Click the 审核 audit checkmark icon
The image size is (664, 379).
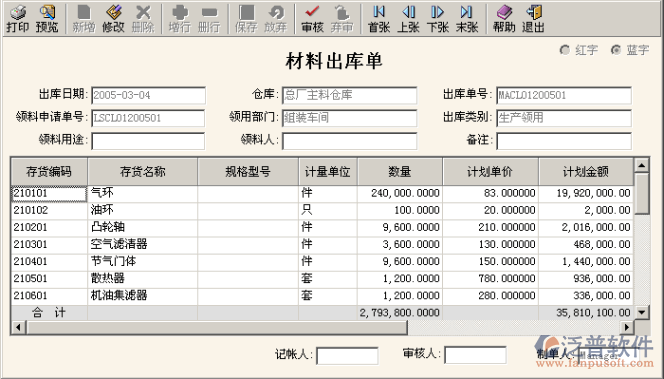coord(312,19)
